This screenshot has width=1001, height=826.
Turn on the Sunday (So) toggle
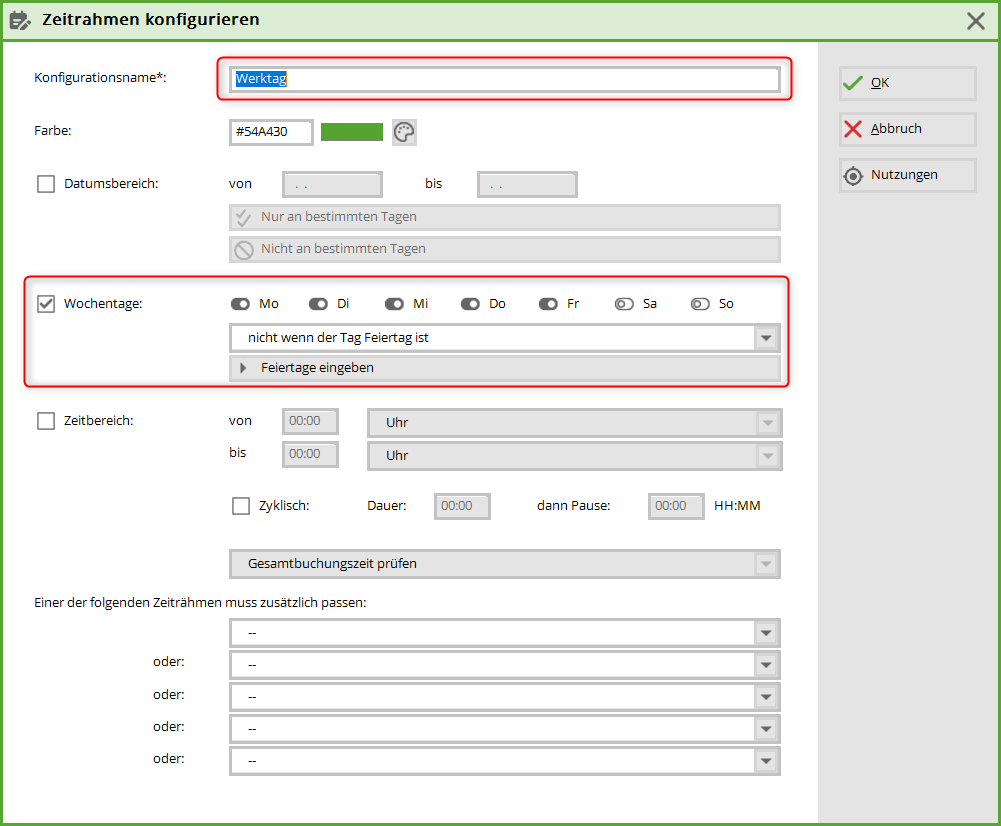(700, 304)
